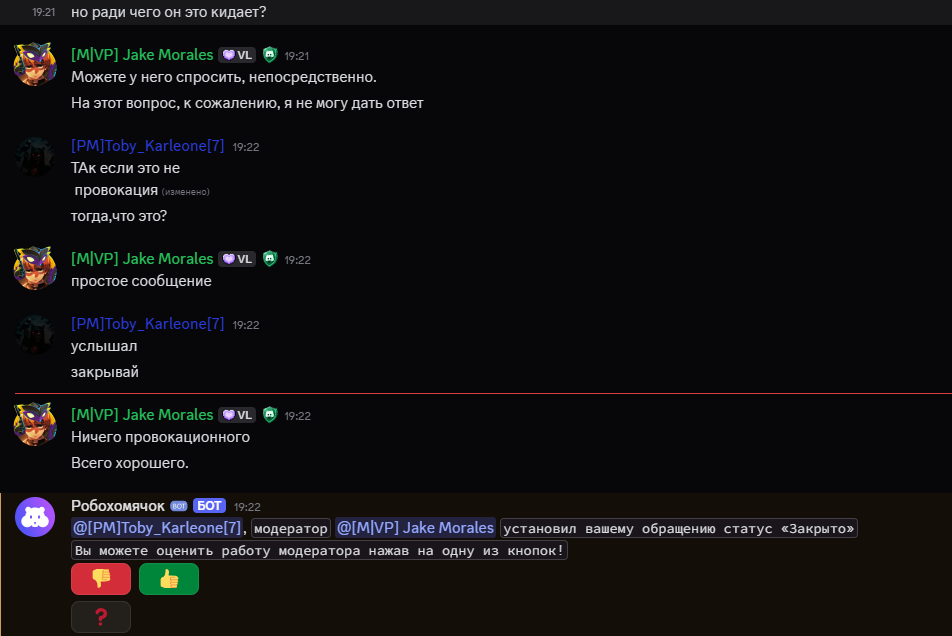Click the red question mark button
Screen dimensions: 952x636
coord(101,617)
